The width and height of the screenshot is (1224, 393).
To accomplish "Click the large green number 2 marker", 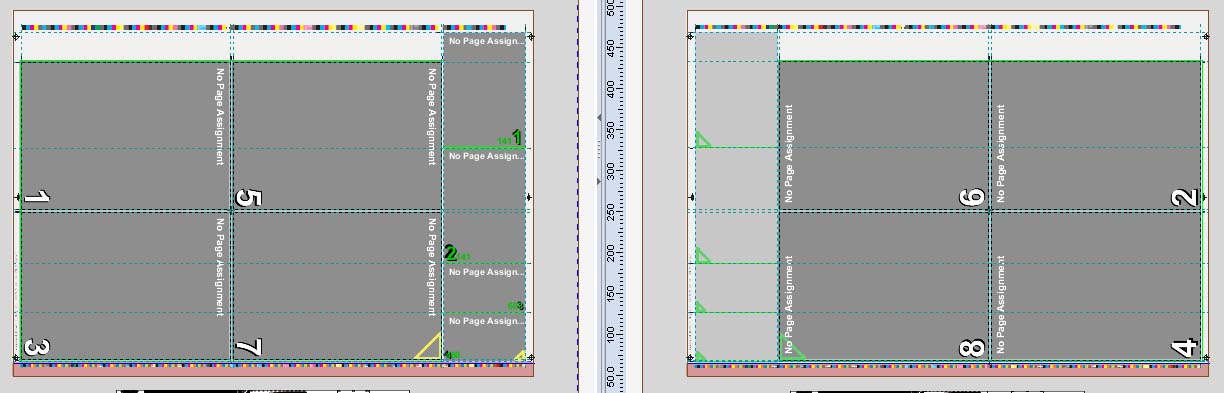I will [x=450, y=254].
